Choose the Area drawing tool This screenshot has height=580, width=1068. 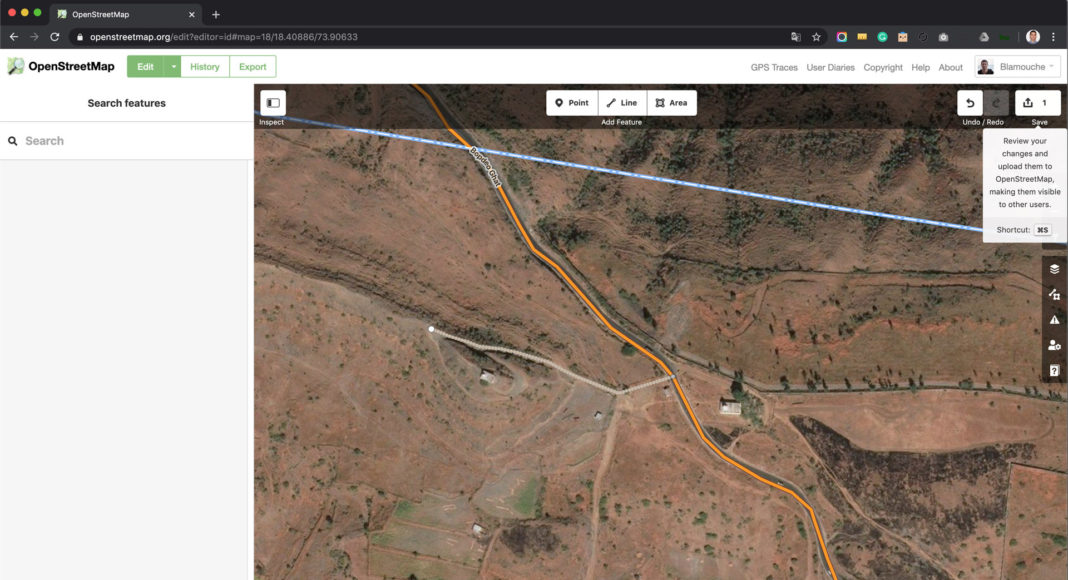672,103
